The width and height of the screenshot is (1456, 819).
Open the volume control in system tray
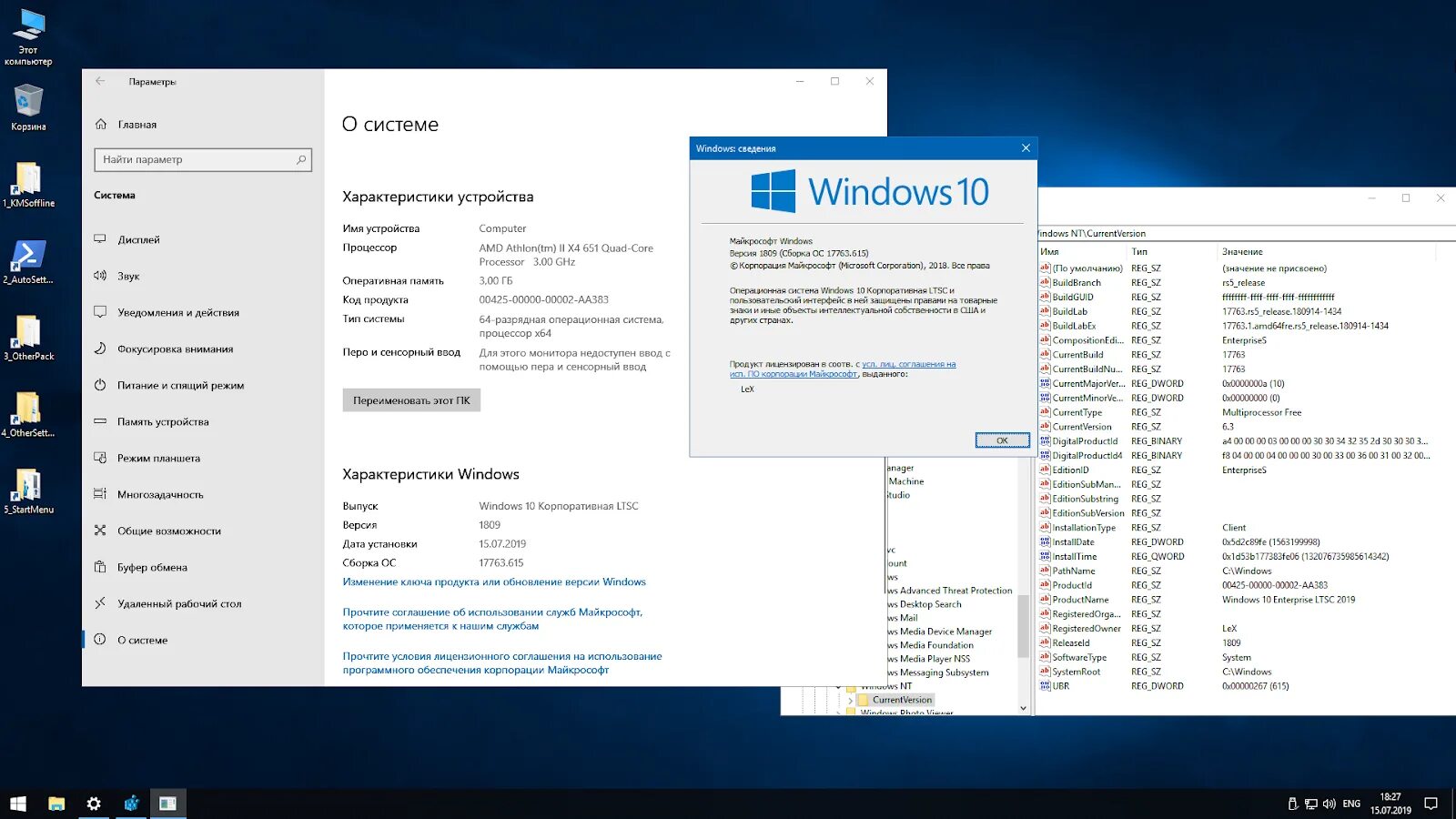[x=1330, y=804]
